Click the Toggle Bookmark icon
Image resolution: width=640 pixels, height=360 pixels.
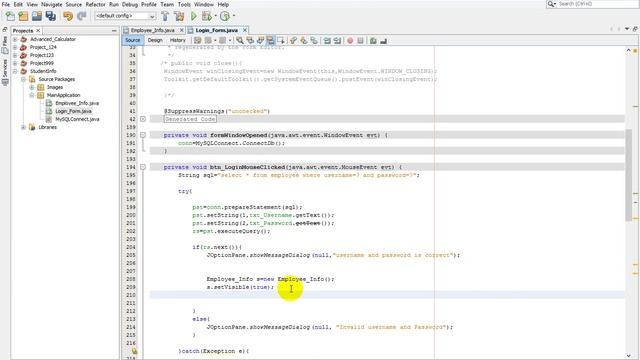coord(313,40)
